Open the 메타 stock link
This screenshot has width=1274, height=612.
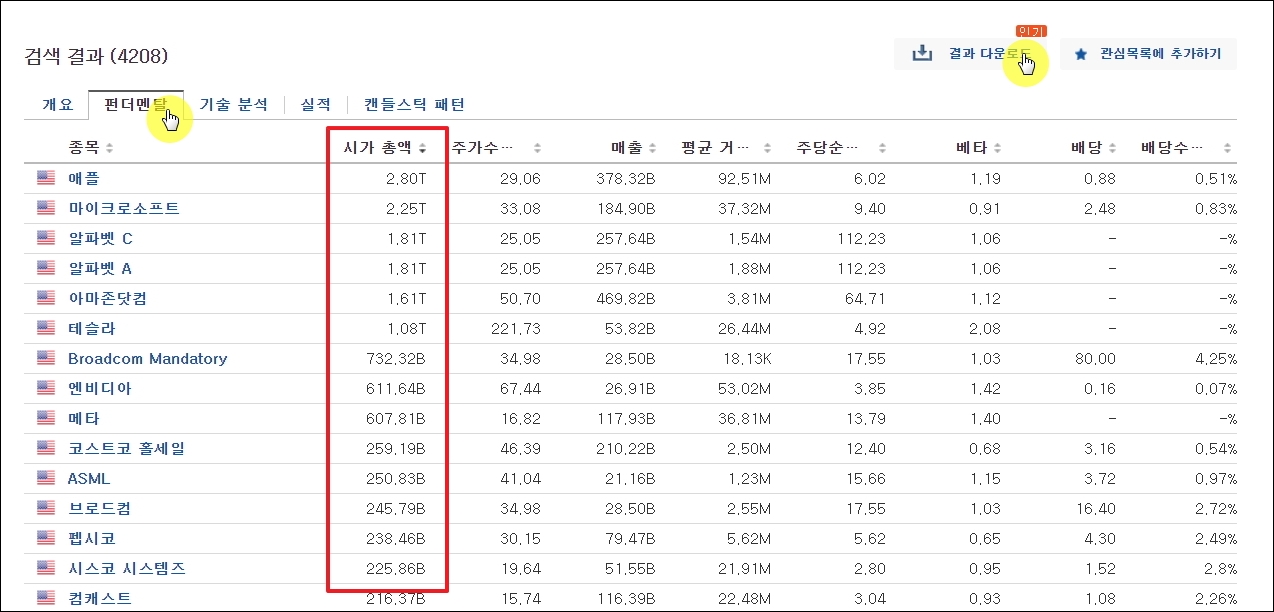point(84,418)
